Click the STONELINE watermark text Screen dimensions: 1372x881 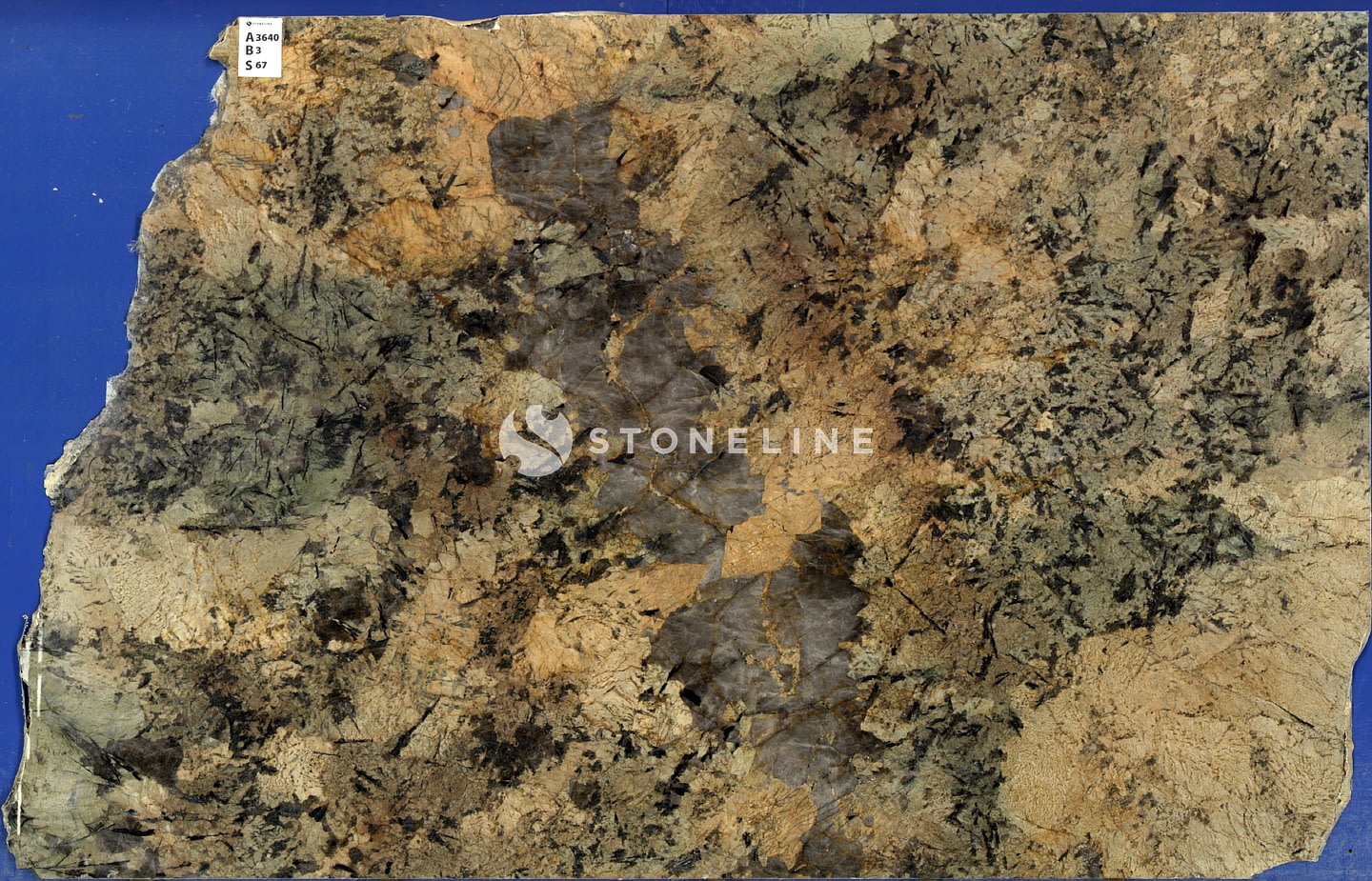click(x=729, y=440)
